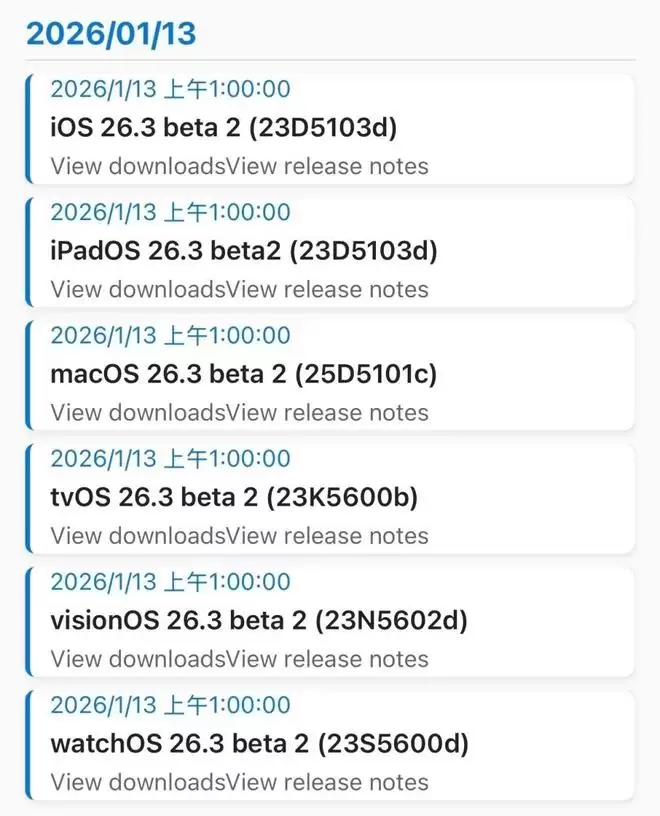The width and height of the screenshot is (660, 816).
Task: View release notes for watchOS 26.3 beta 2
Action: point(328,782)
